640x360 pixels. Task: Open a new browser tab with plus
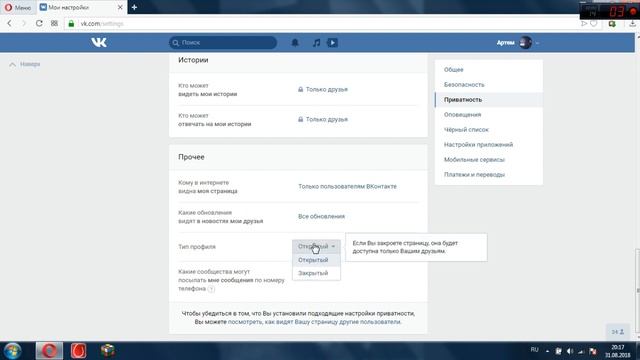coord(134,7)
